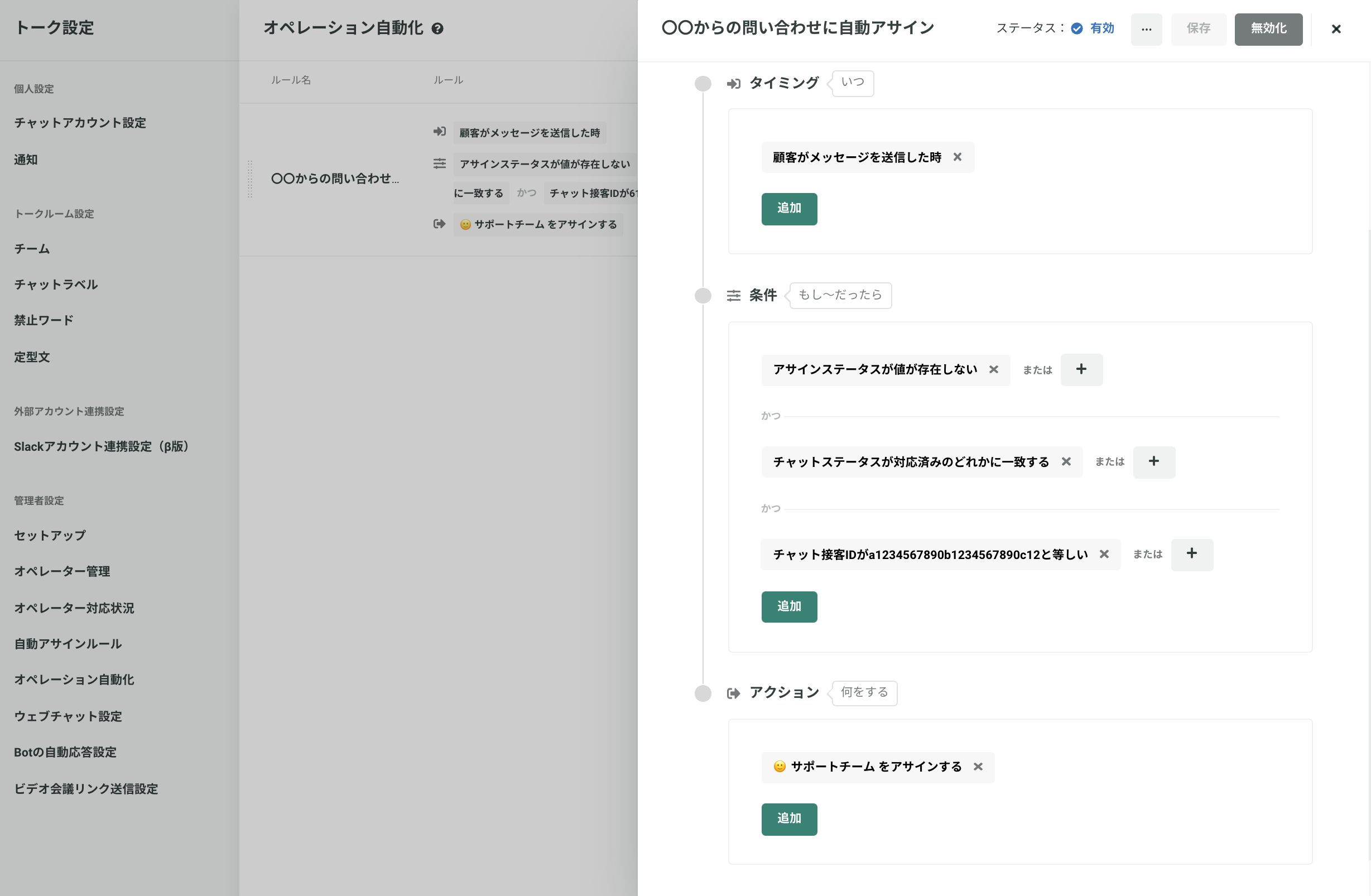The image size is (1371, 896).
Task: Remove the チャットステータスが対応済み condition chip
Action: tap(1066, 462)
